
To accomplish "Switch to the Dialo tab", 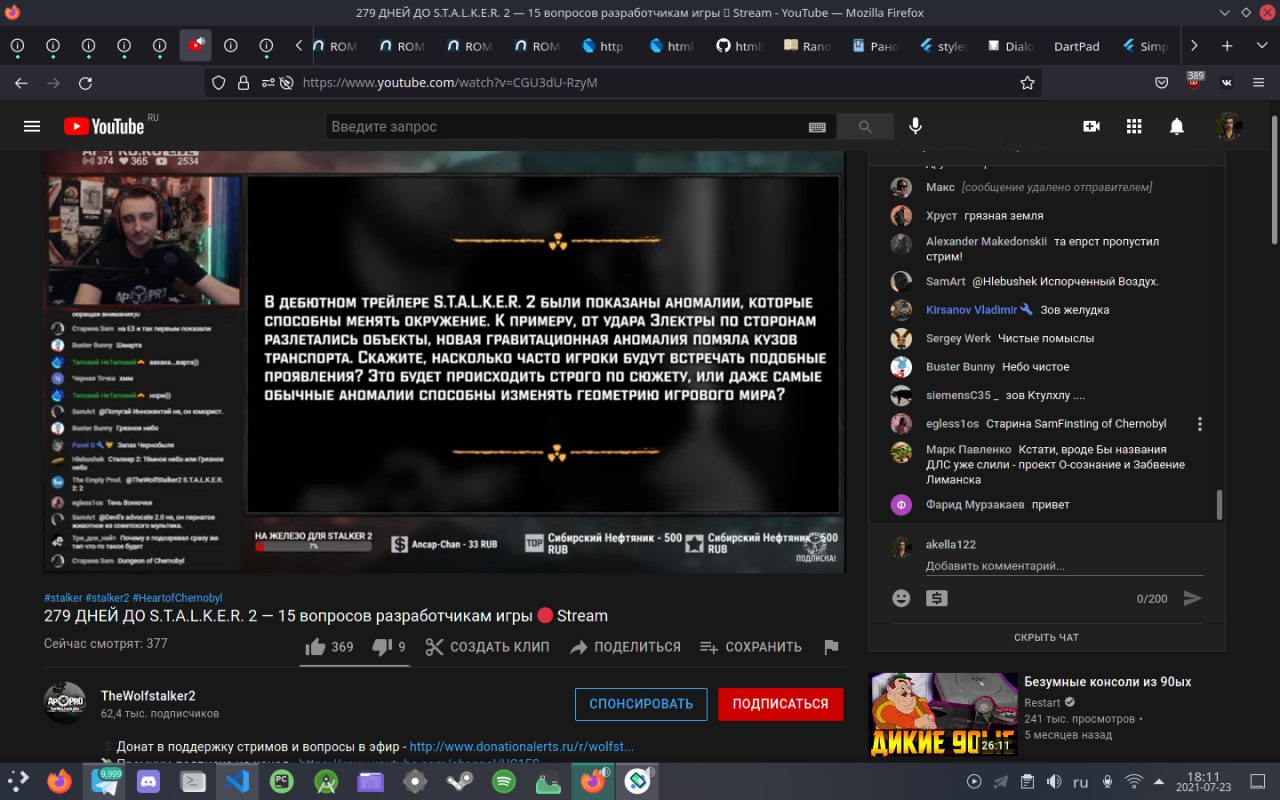I will (1010, 46).
